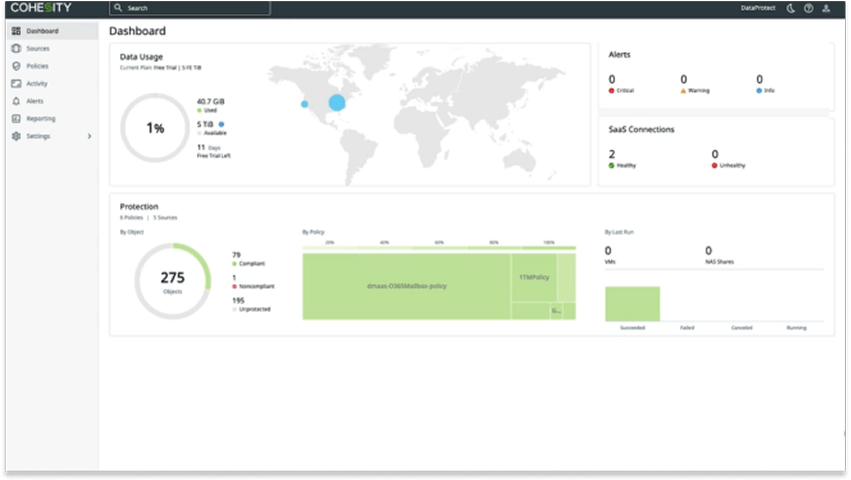Image resolution: width=851 pixels, height=480 pixels.
Task: Open the Dashboard icon in sidebar
Action: coord(16,31)
